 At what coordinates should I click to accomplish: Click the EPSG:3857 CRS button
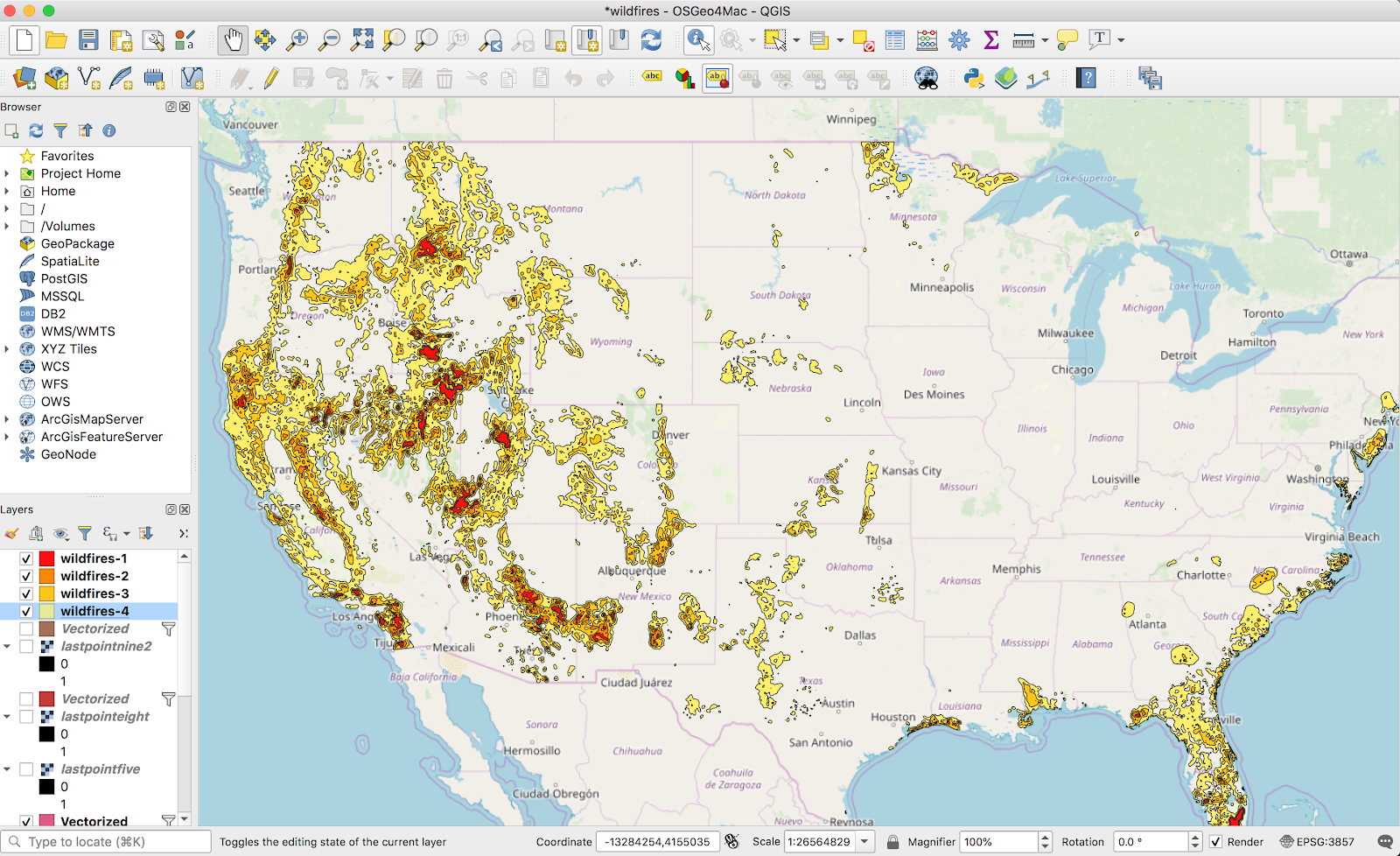(1317, 842)
